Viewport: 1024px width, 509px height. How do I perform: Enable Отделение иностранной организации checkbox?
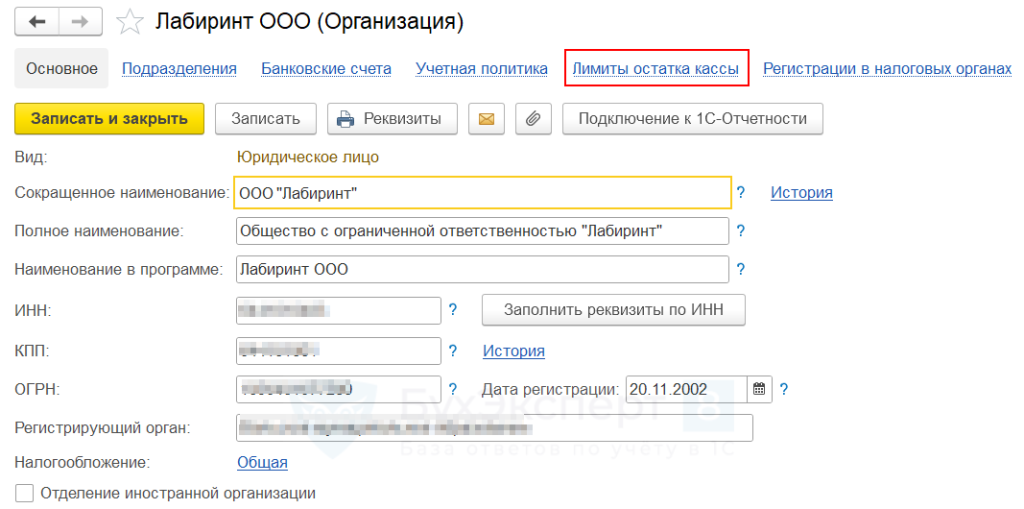pyautogui.click(x=25, y=493)
